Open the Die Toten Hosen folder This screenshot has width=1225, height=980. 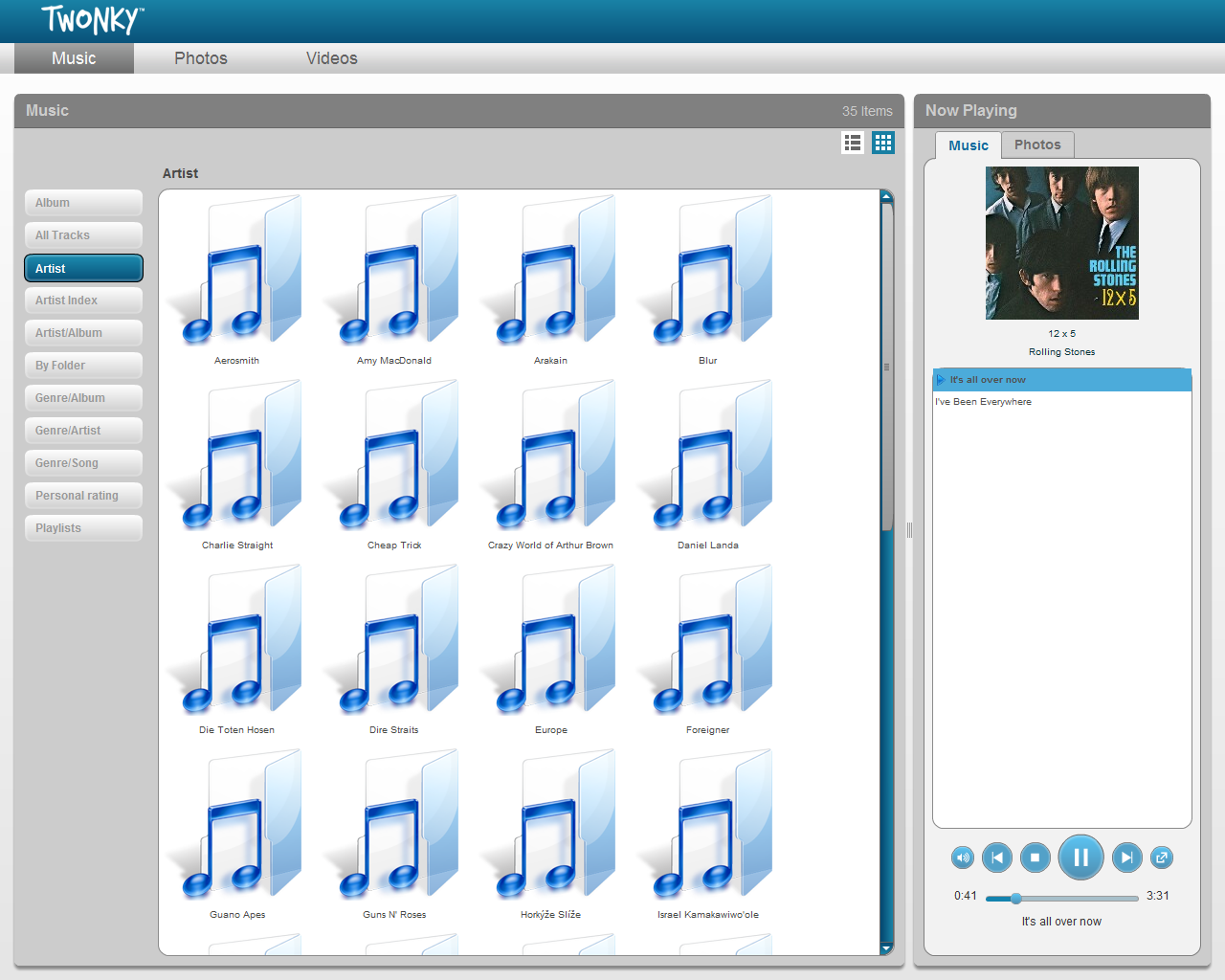click(x=237, y=649)
